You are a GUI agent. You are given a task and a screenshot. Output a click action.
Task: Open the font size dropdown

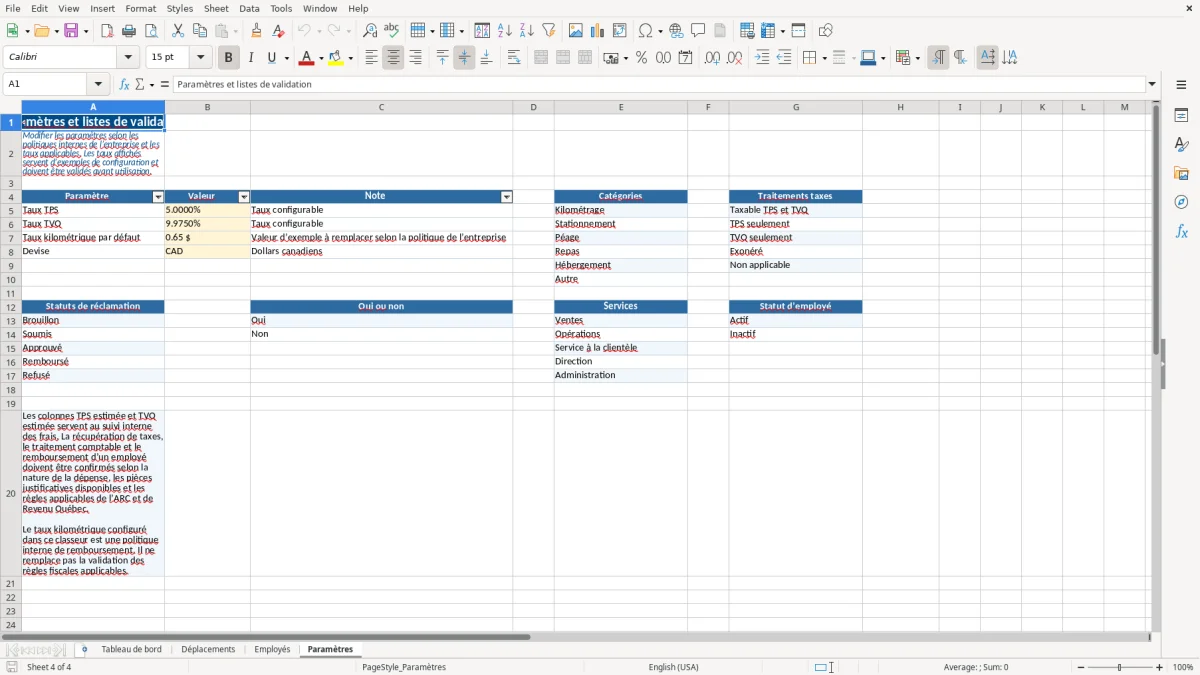pyautogui.click(x=200, y=58)
